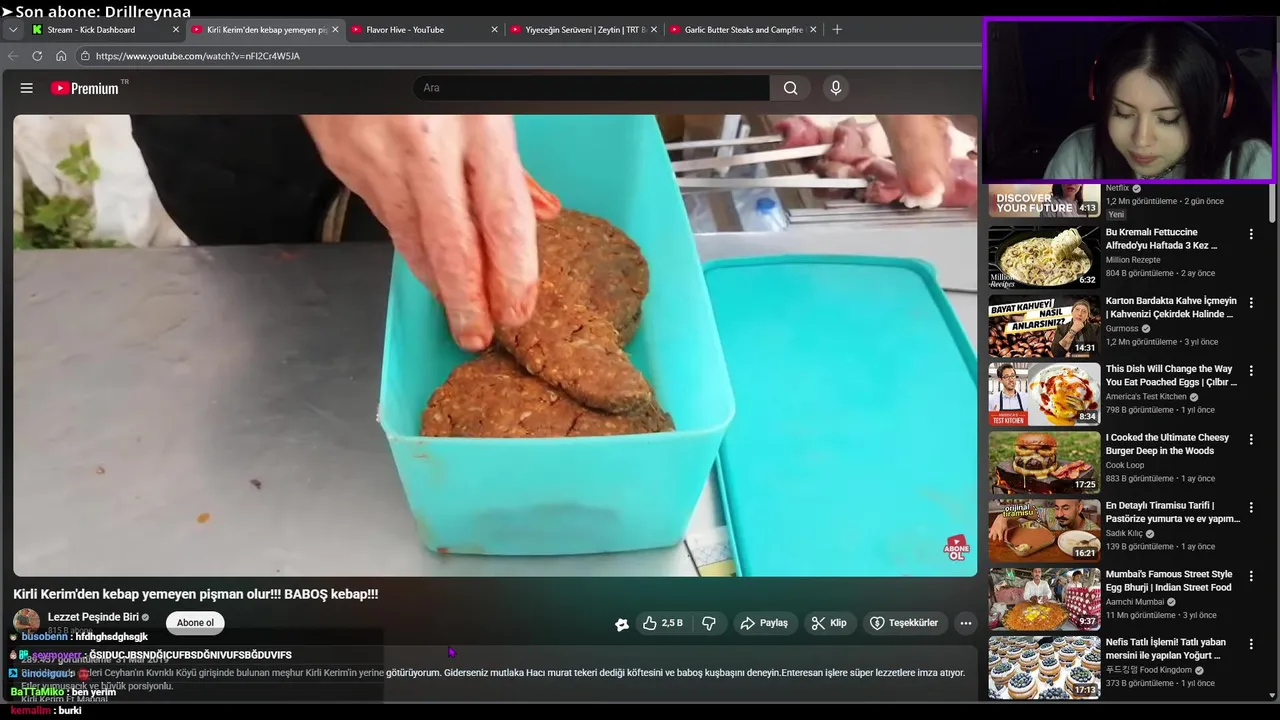Start voice search with microphone icon

836,88
